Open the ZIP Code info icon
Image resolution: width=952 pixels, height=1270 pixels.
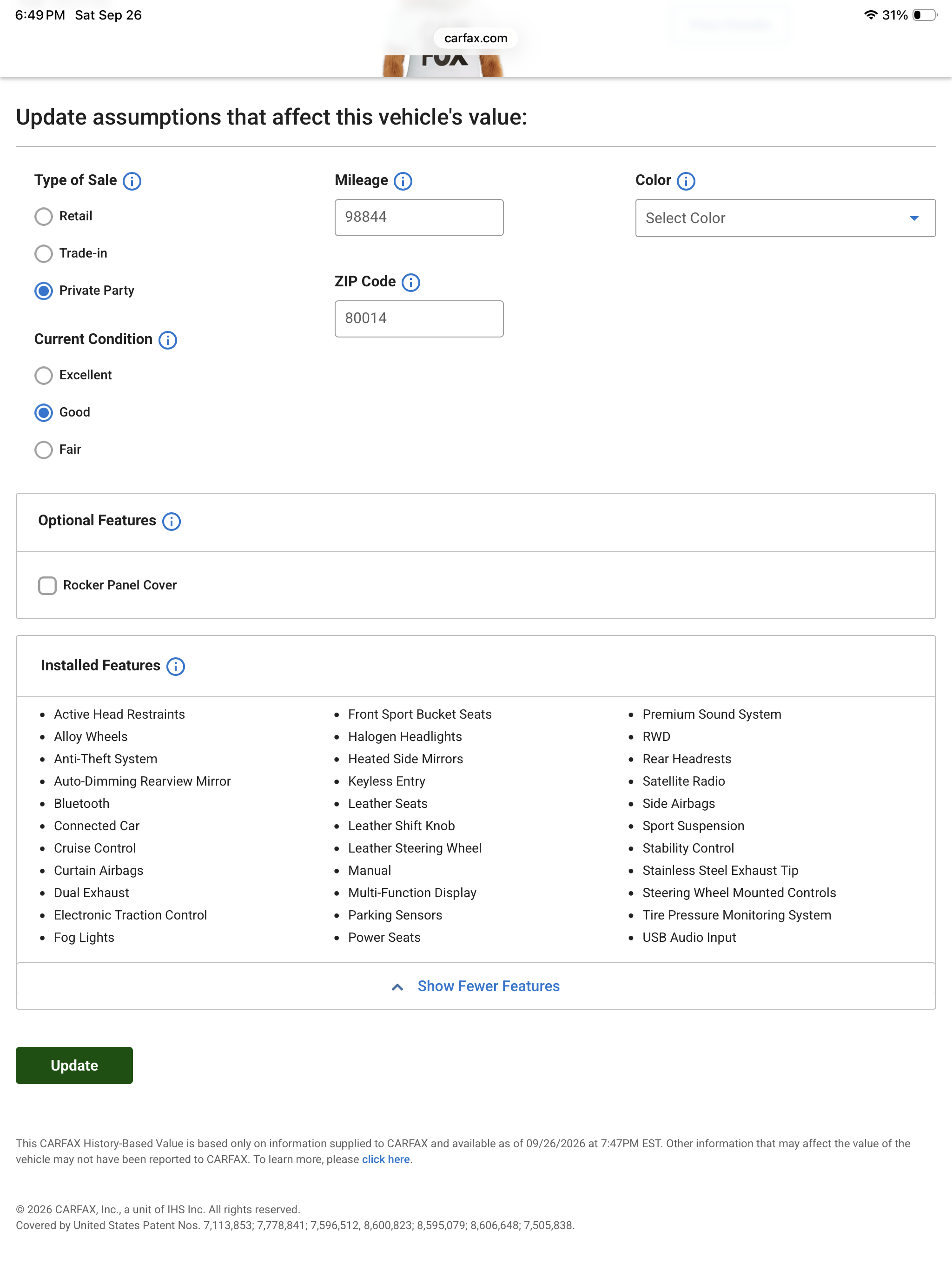pyautogui.click(x=410, y=283)
